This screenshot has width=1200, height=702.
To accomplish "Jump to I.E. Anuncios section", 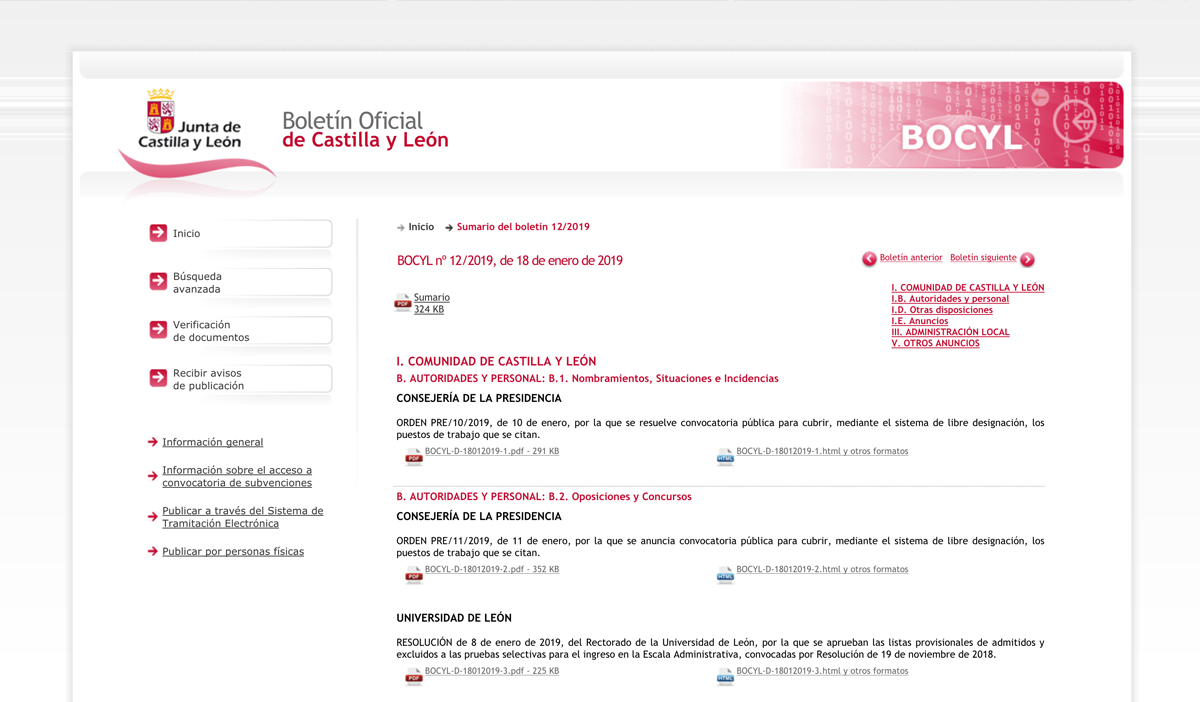I will [920, 321].
